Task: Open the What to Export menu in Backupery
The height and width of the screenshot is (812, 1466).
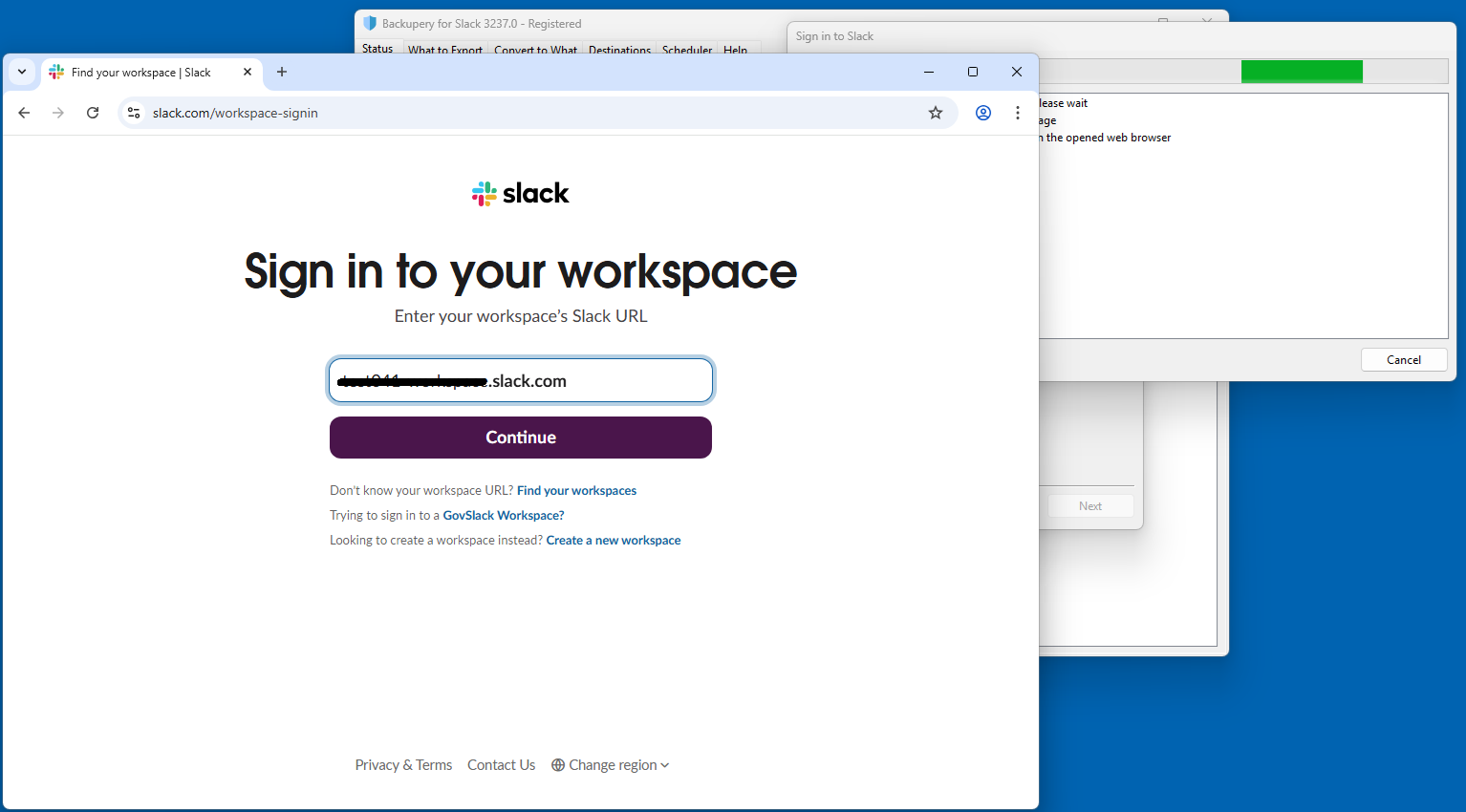Action: (445, 50)
